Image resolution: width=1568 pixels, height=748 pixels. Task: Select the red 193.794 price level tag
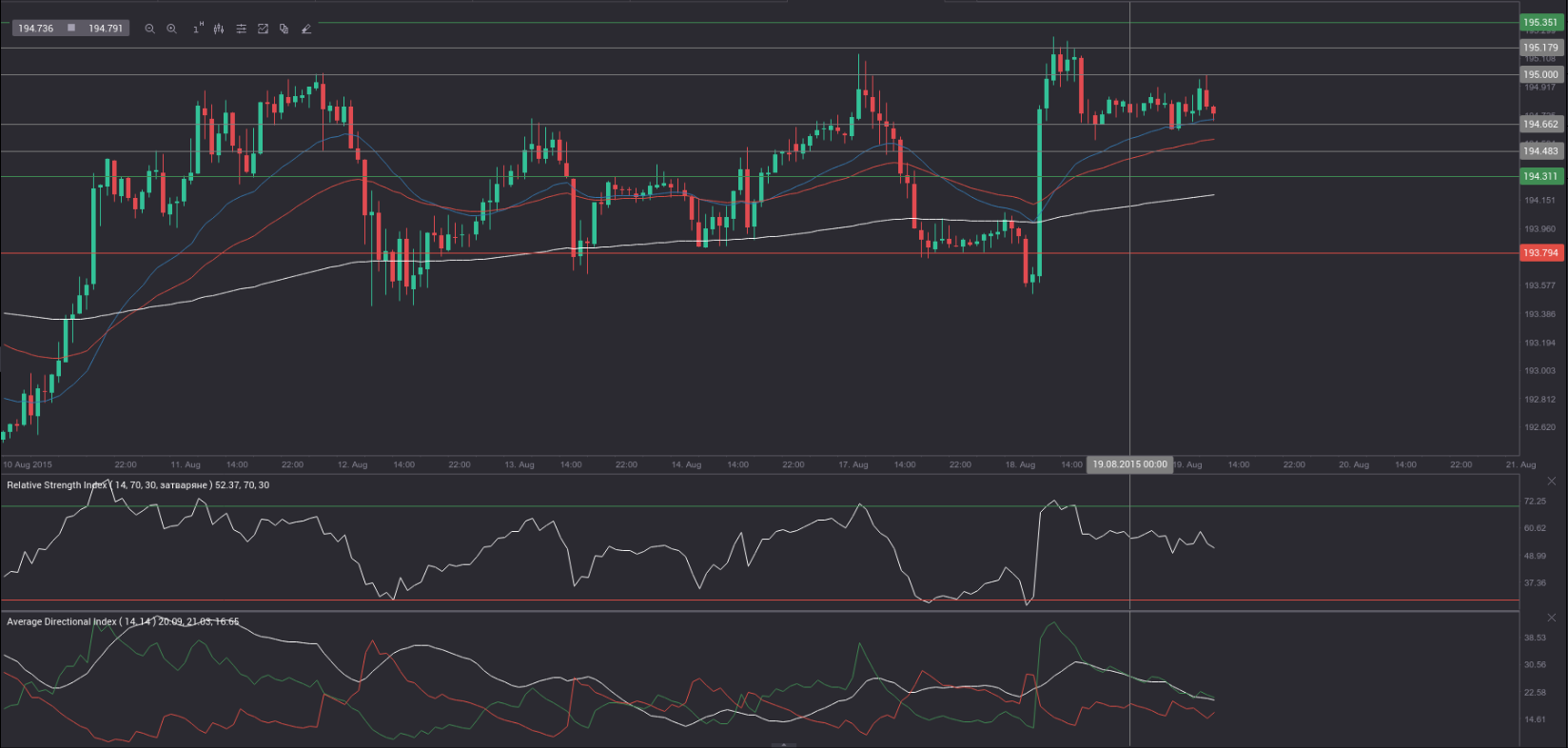tap(1540, 253)
